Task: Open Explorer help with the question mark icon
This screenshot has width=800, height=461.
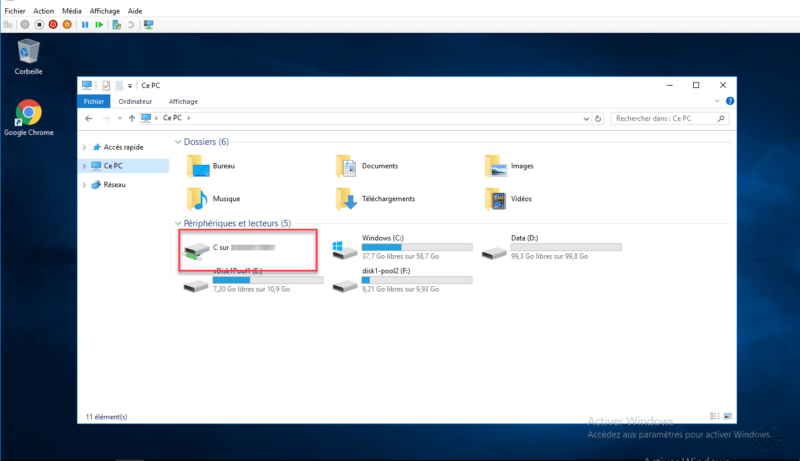Action: pyautogui.click(x=730, y=101)
